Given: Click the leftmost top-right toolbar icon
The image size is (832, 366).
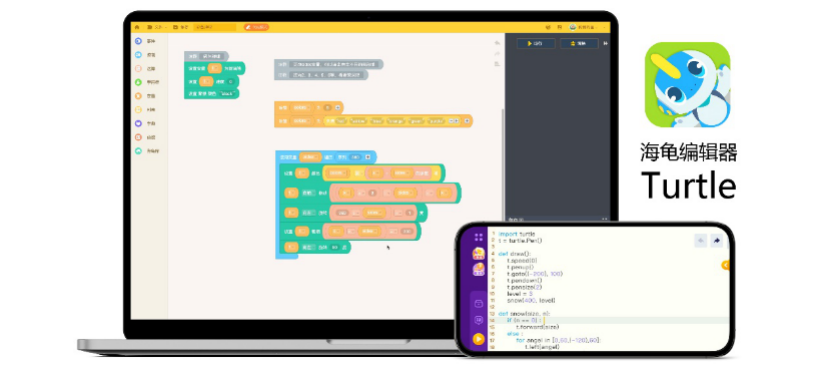Looking at the screenshot, I should pos(549,27).
